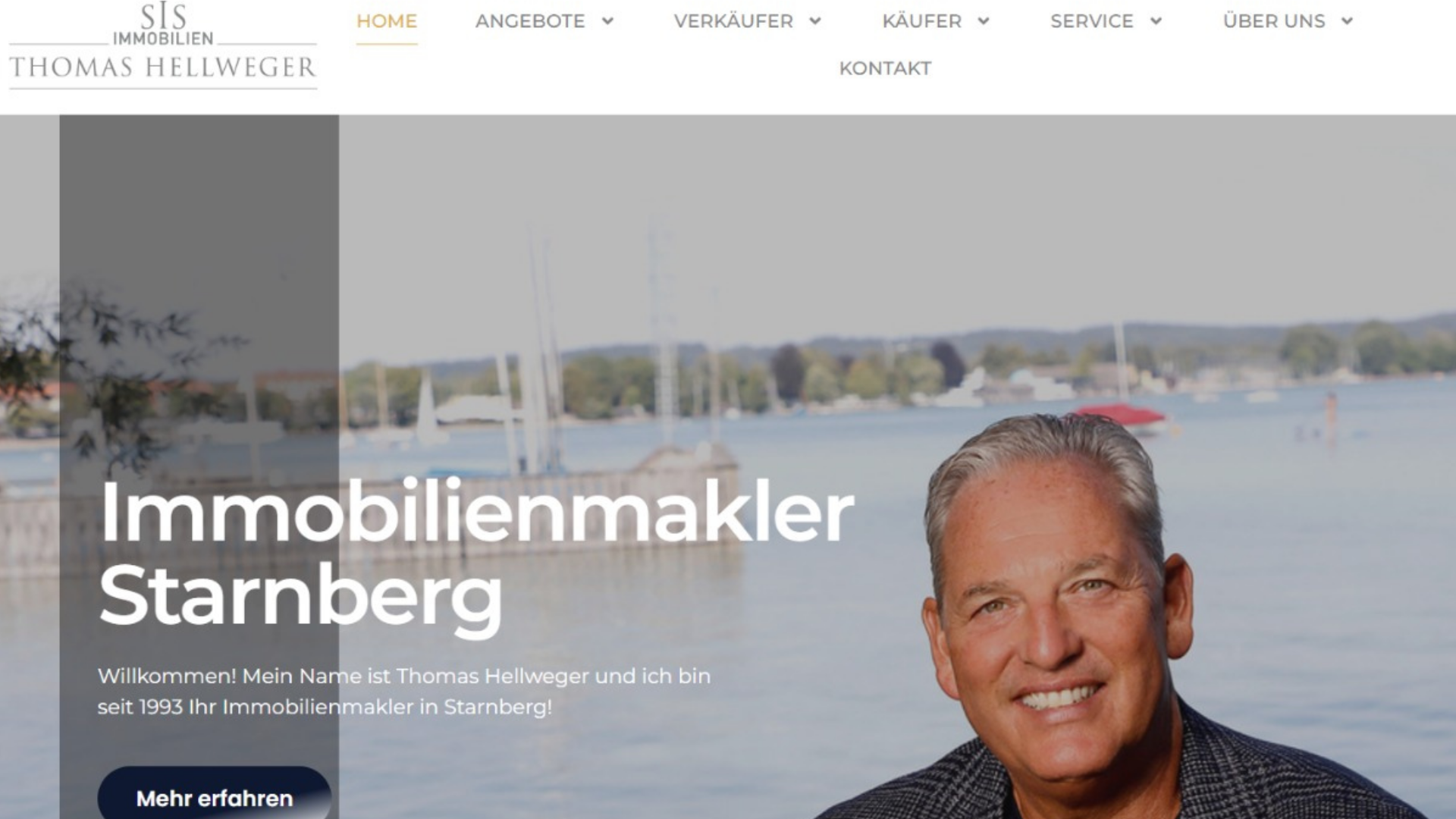Open the HOME menu item
This screenshot has width=1456, height=819.
[387, 21]
